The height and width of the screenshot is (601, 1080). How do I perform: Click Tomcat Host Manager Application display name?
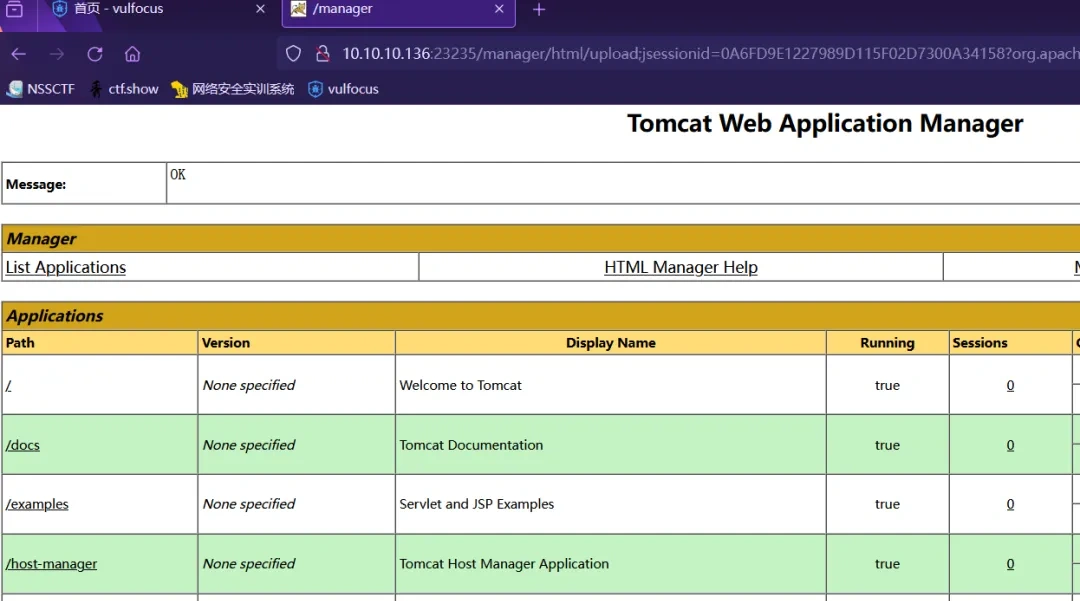pyautogui.click(x=504, y=564)
